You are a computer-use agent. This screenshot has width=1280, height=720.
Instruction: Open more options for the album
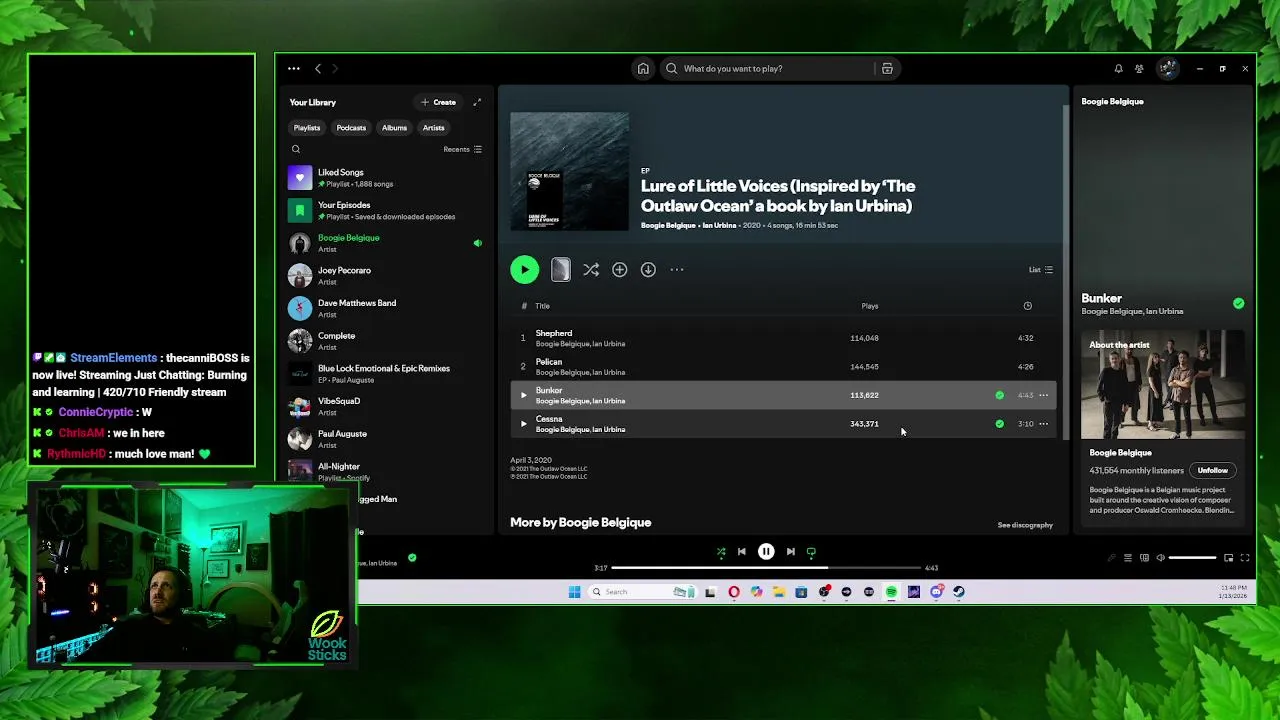pos(677,269)
